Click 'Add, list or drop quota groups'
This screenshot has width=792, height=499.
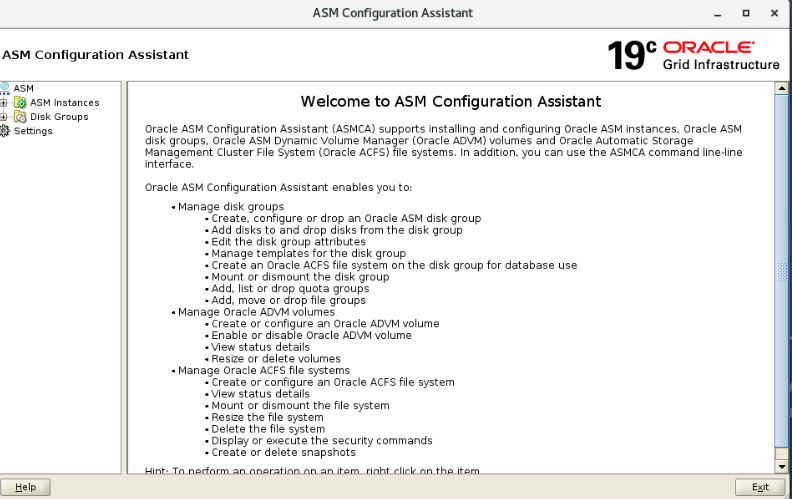click(x=290, y=288)
